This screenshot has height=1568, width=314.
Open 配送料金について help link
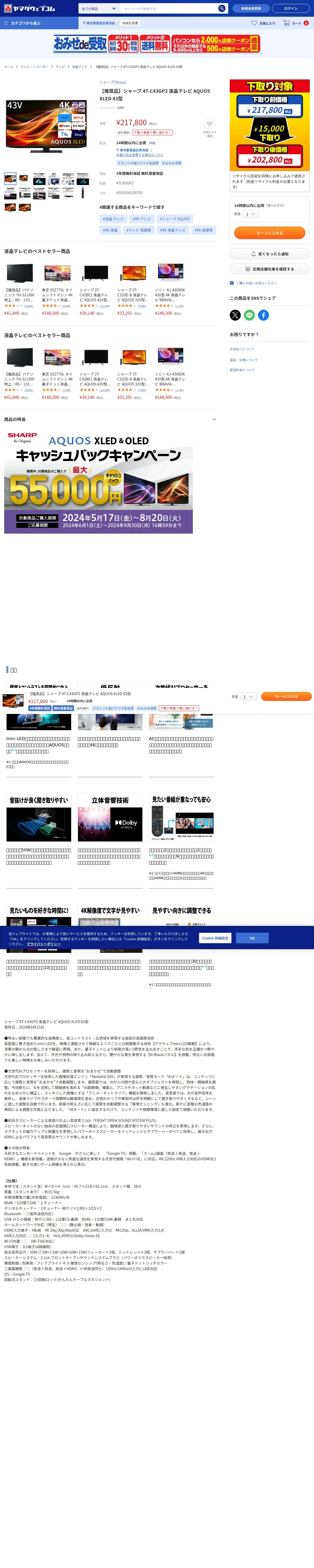242,370
